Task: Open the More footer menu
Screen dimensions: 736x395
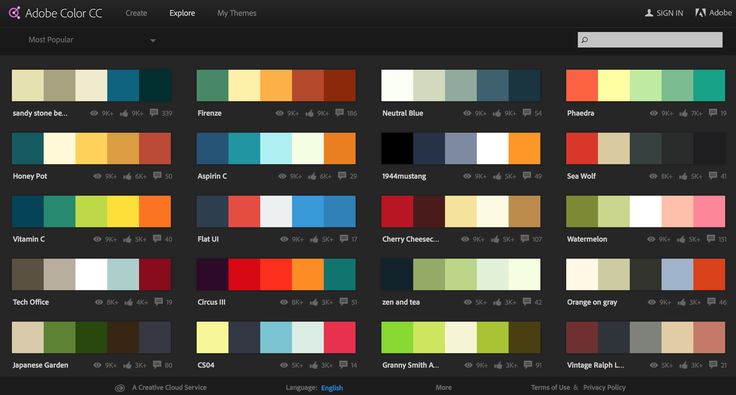Action: (444, 387)
